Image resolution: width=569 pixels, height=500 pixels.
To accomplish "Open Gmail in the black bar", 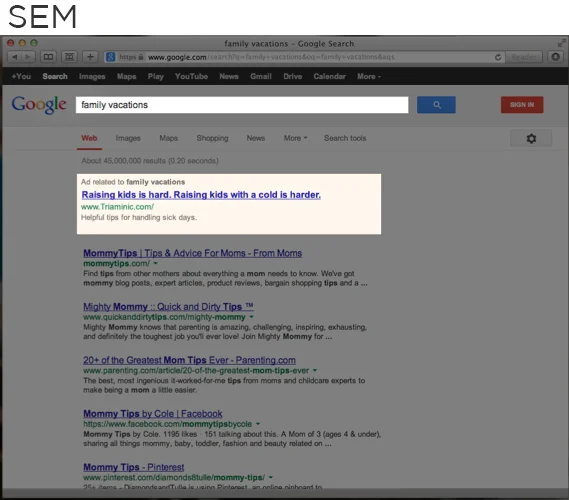I will (x=261, y=77).
